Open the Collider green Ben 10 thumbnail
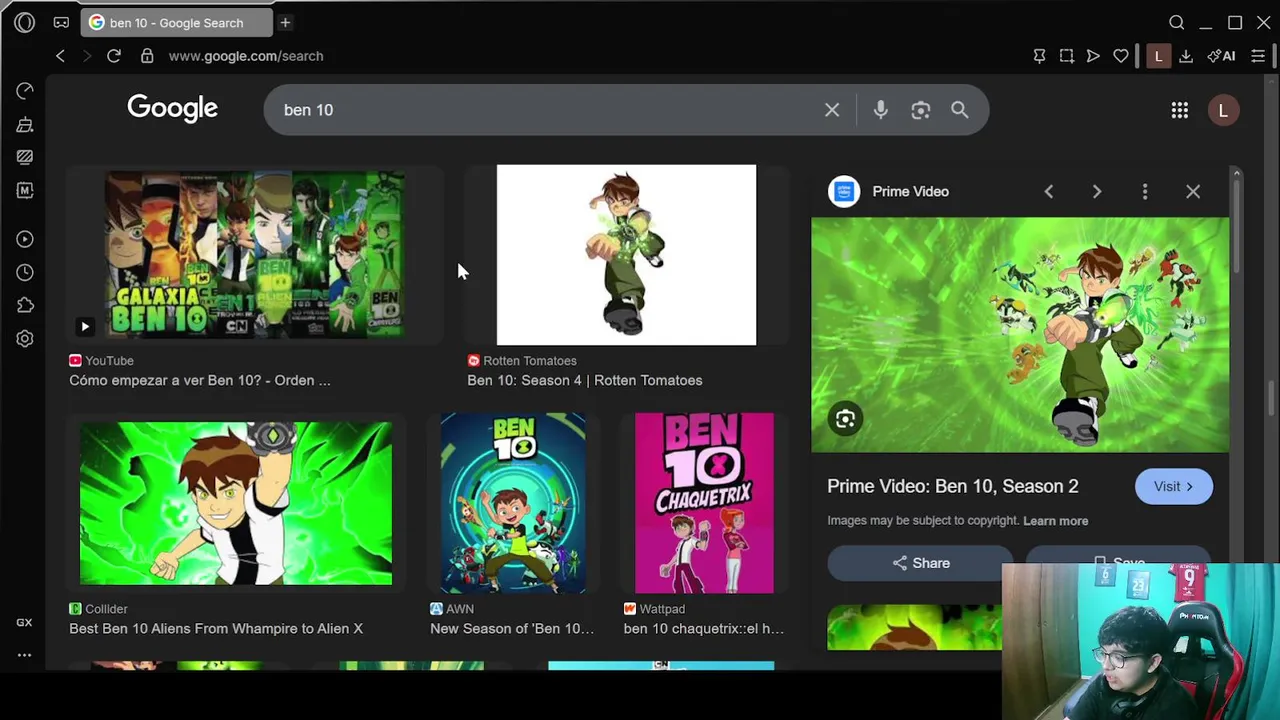The height and width of the screenshot is (720, 1280). point(236,503)
